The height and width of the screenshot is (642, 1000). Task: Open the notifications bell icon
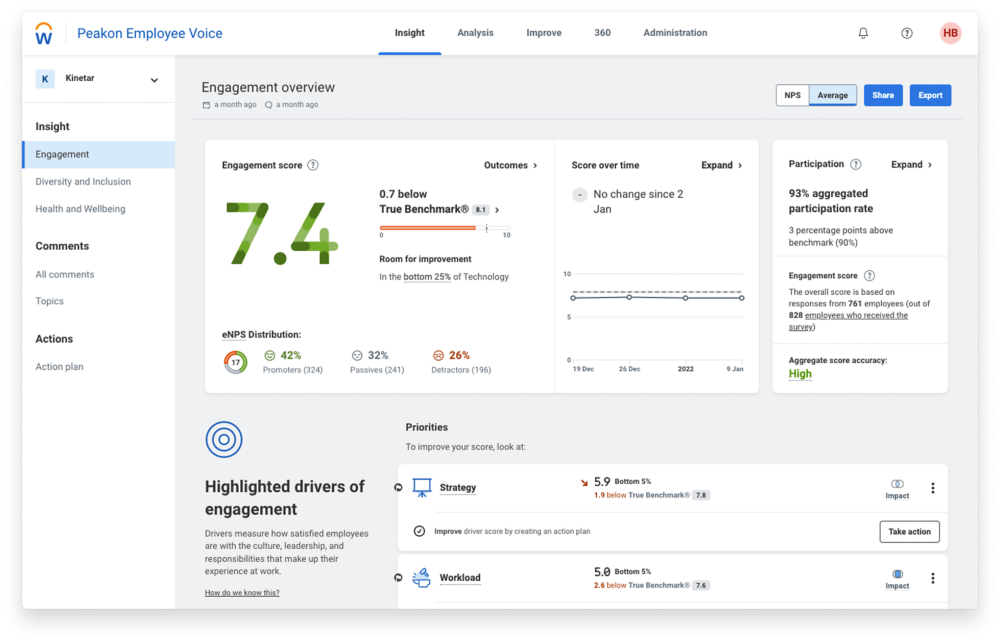(863, 33)
